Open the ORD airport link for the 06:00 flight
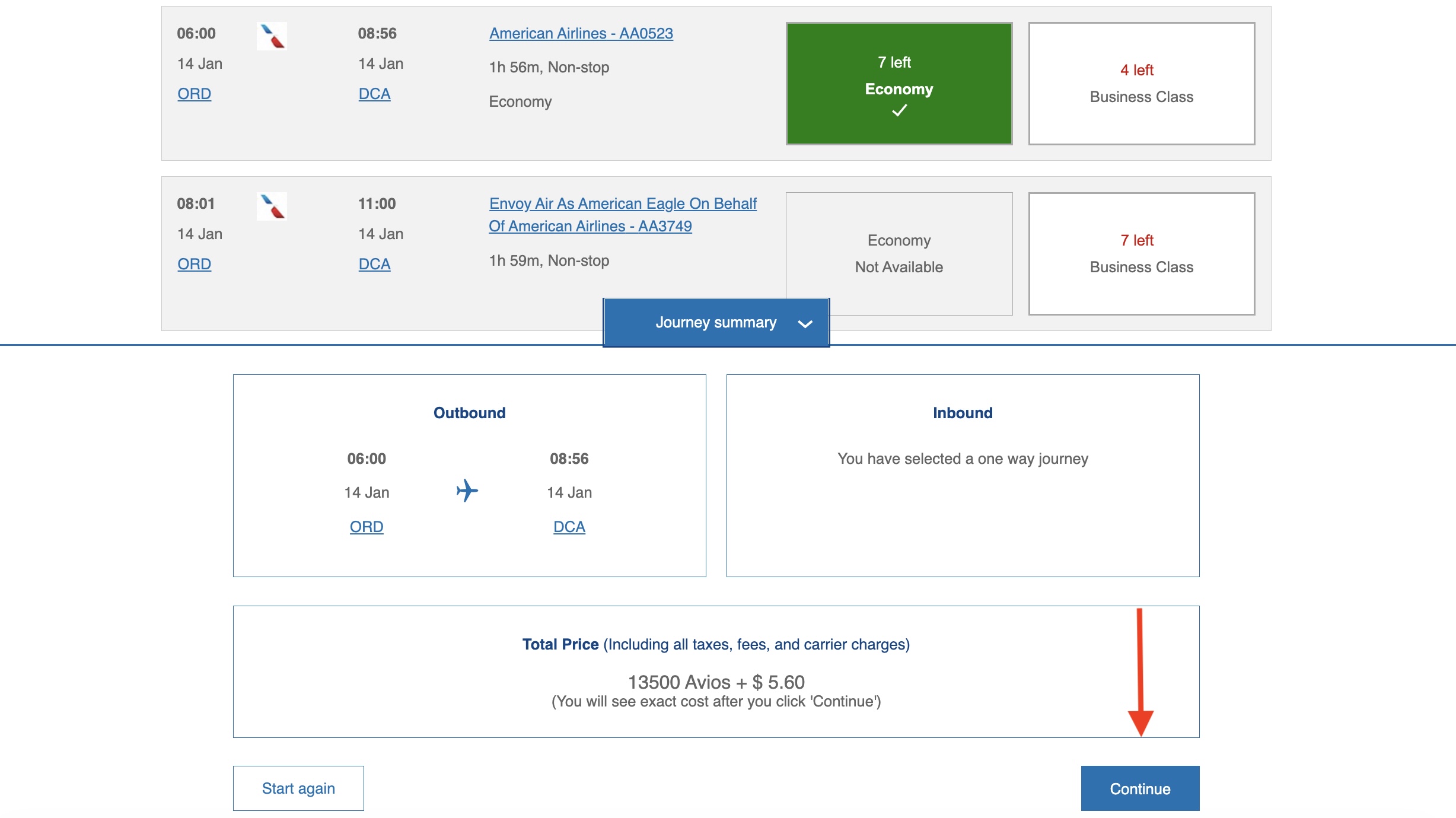Screen dimensions: 1456x818 click(x=195, y=94)
